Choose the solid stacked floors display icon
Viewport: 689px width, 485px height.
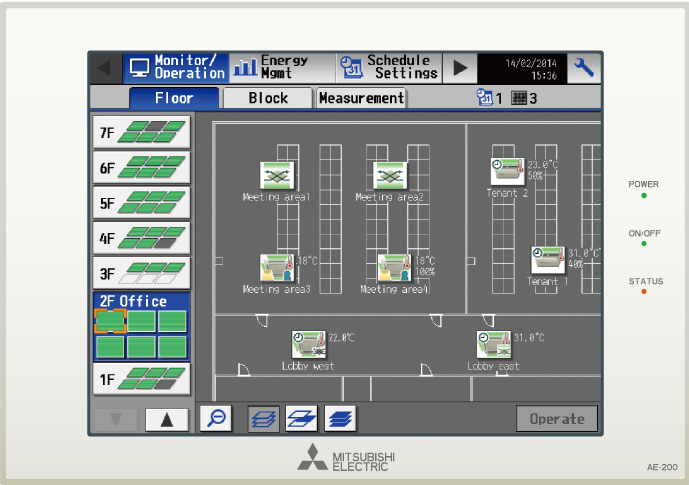pyautogui.click(x=340, y=418)
